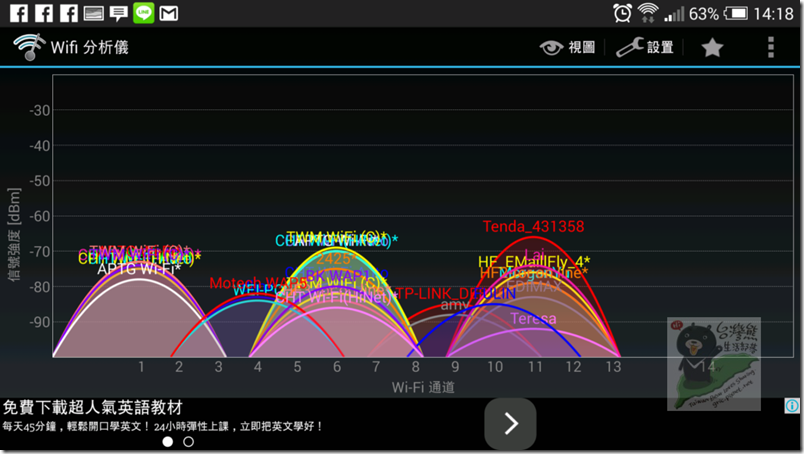This screenshot has height=454, width=804.
Task: Open the 設置 settings menu
Action: [645, 47]
